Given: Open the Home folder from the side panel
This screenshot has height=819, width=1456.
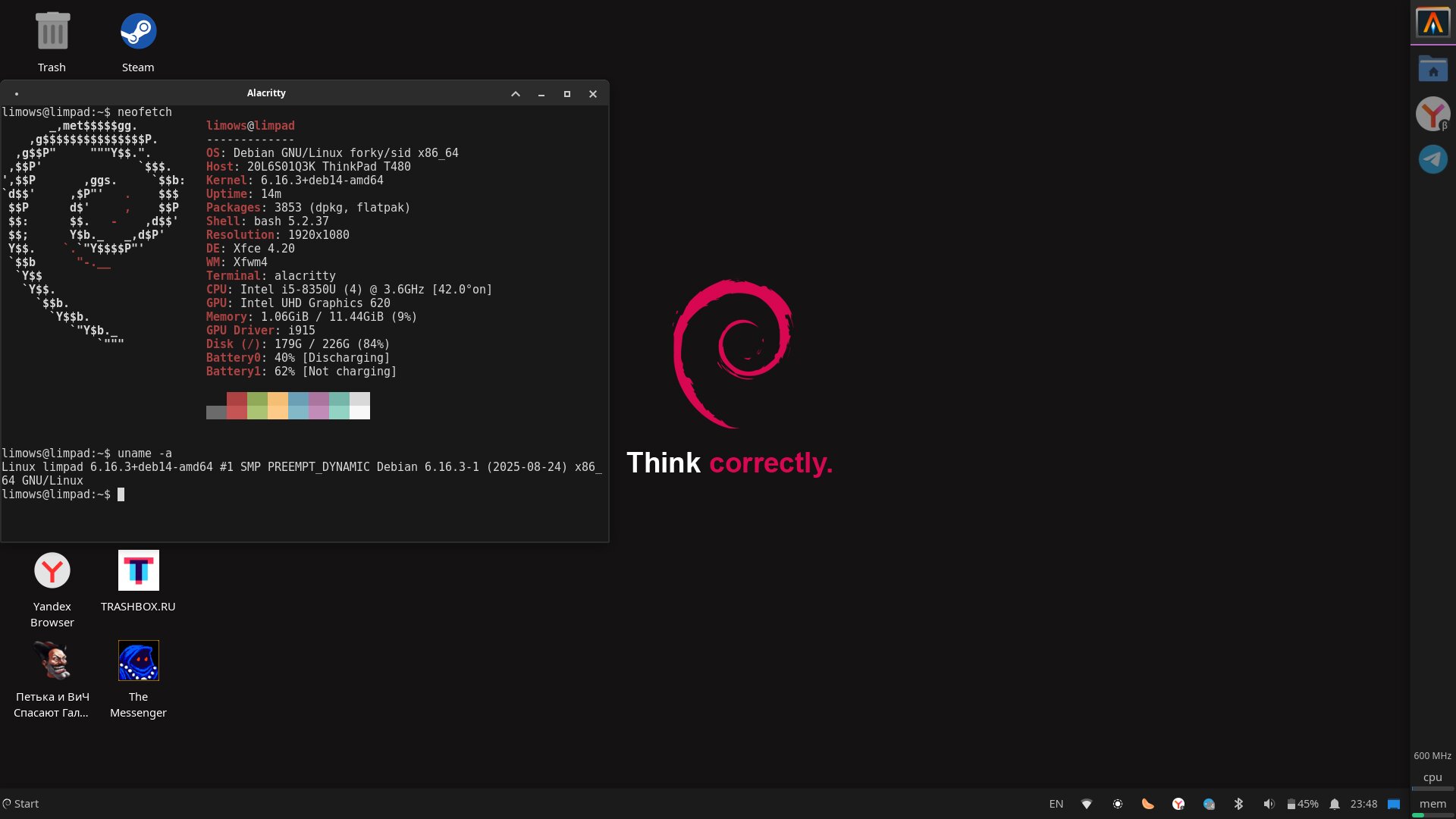Looking at the screenshot, I should click(x=1432, y=69).
